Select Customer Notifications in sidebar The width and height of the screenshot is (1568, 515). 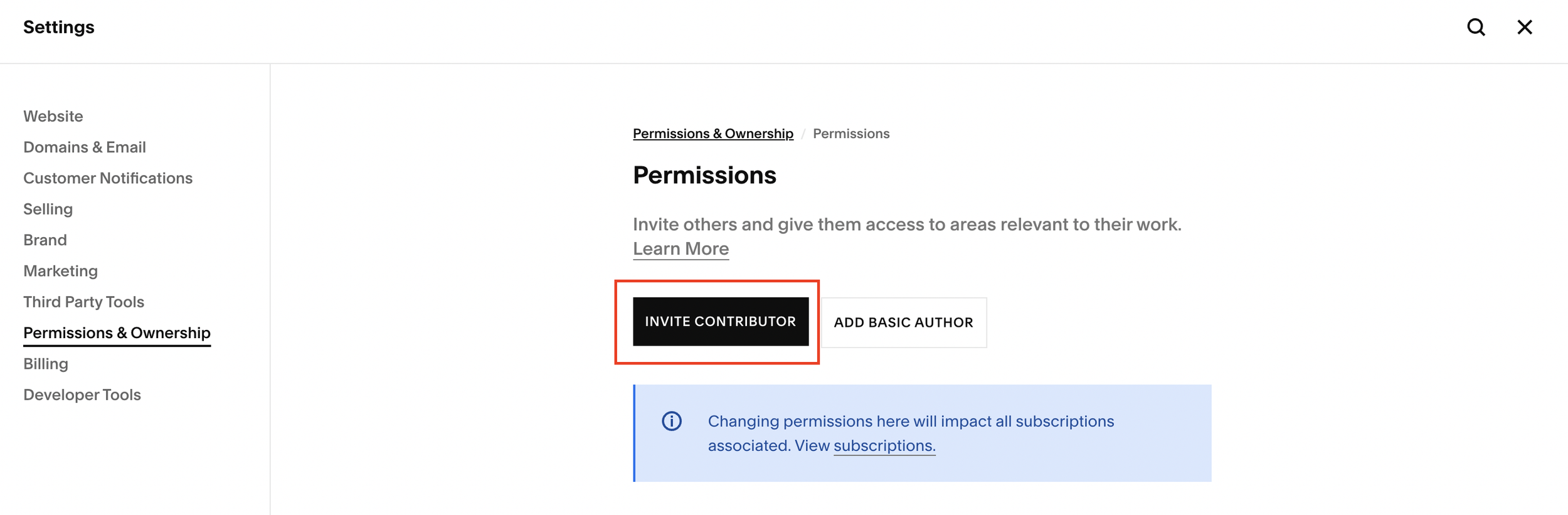[x=108, y=178]
